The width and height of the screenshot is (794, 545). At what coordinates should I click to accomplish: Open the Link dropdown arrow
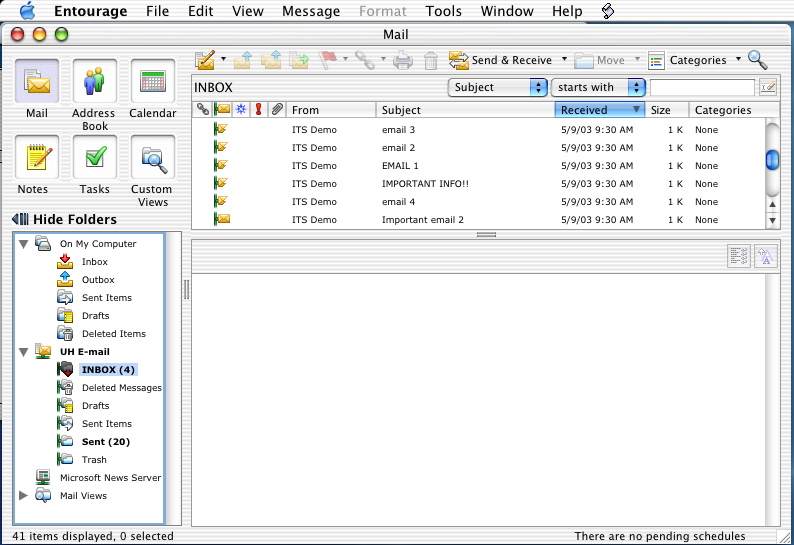click(383, 59)
